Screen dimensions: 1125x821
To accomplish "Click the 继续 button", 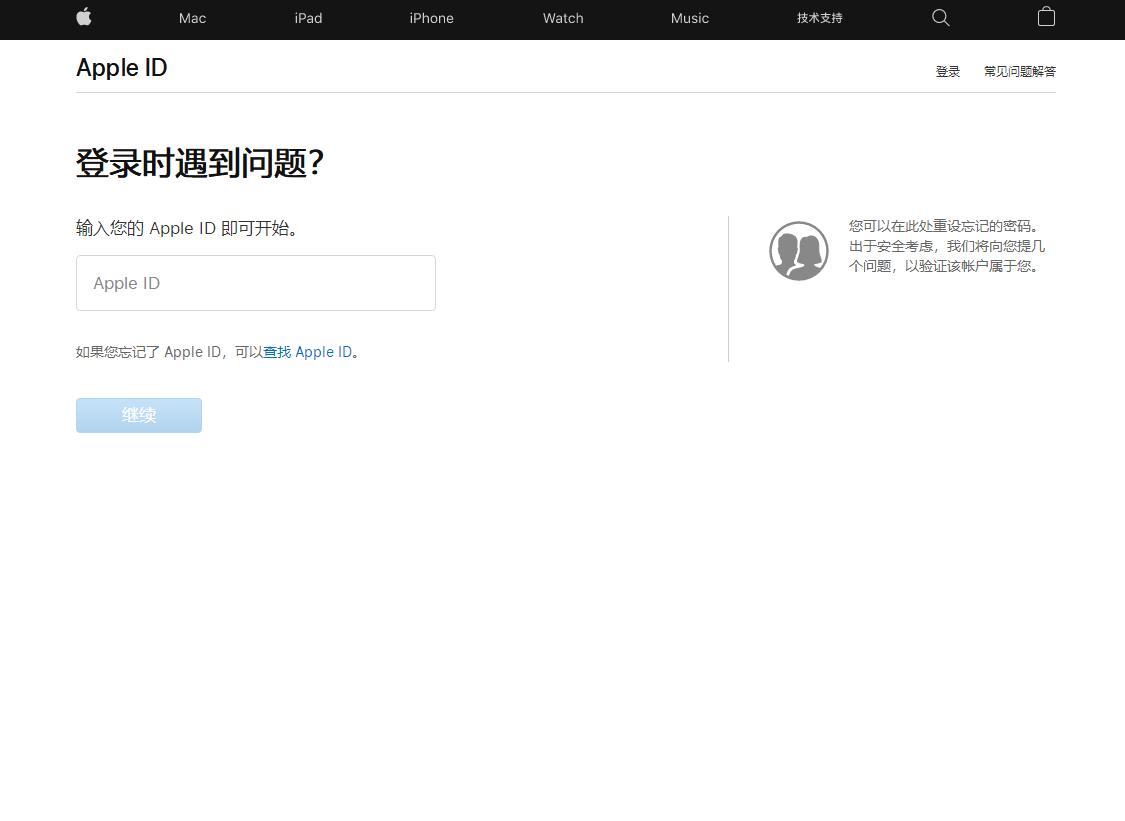I will pyautogui.click(x=139, y=416).
